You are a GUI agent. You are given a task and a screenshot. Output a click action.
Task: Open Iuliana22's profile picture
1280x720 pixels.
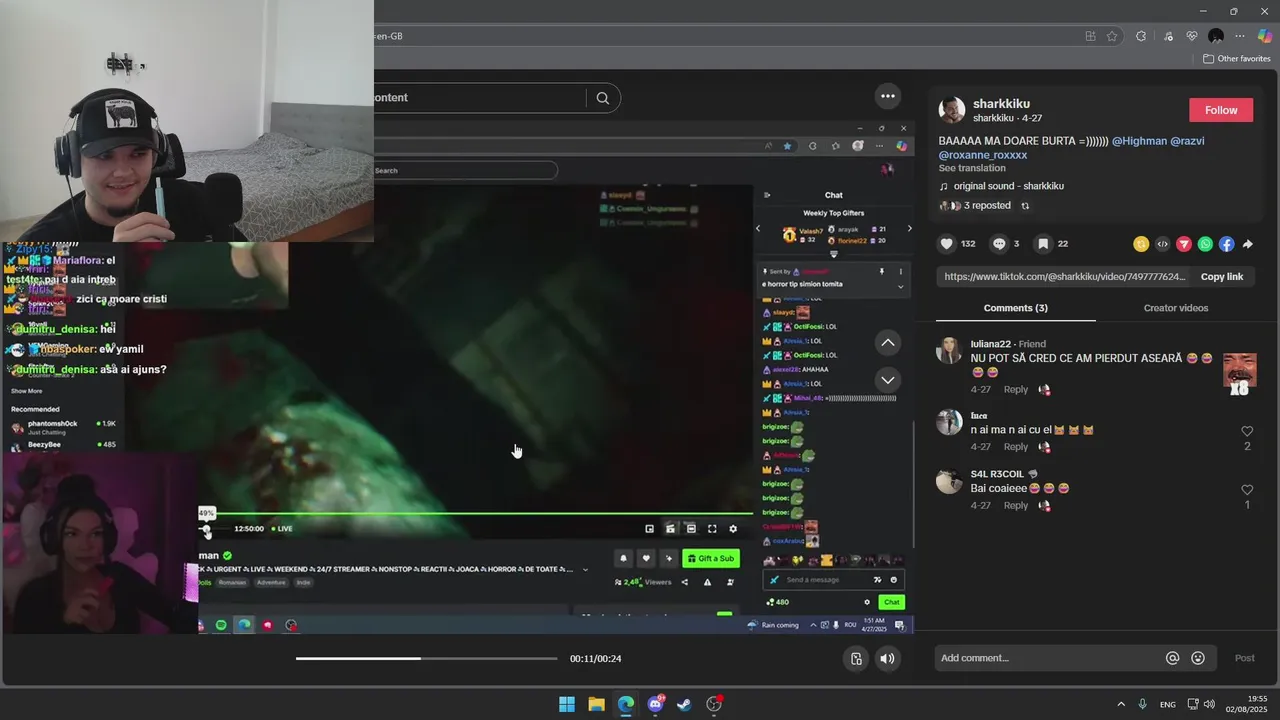(949, 350)
